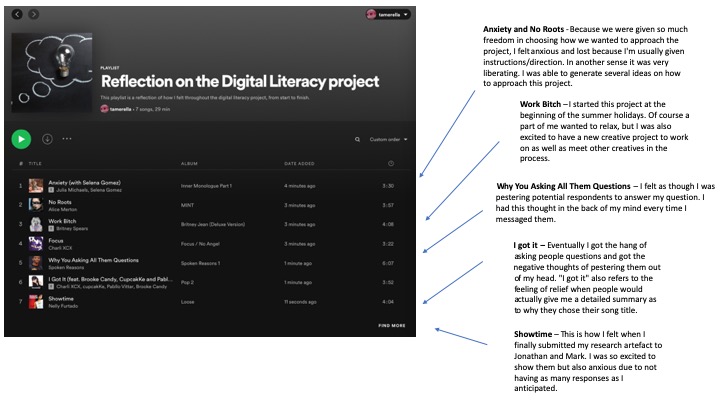Open the album 'Britney Jean (Deluxe Version)'
720x405 pixels.
[213, 225]
